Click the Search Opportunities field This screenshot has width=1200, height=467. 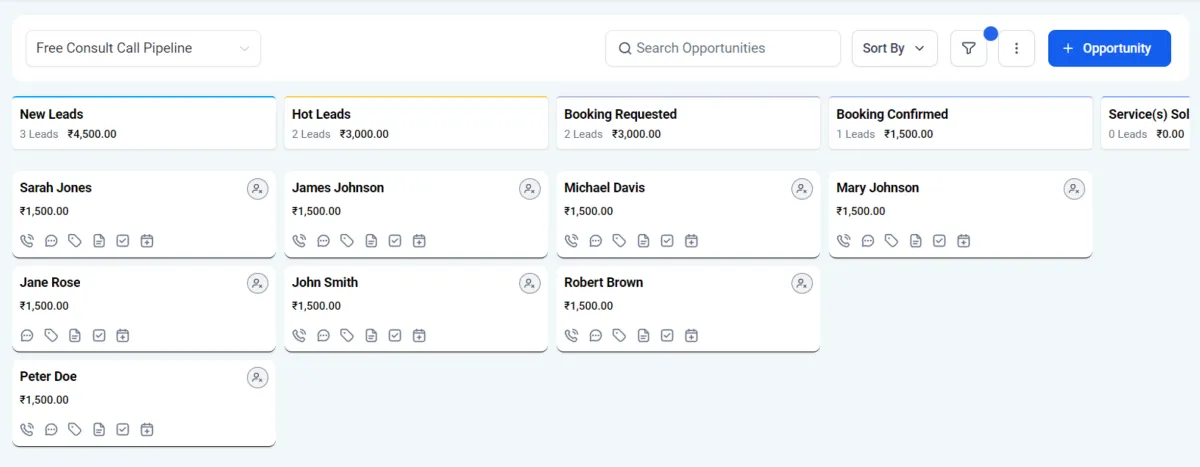[722, 48]
